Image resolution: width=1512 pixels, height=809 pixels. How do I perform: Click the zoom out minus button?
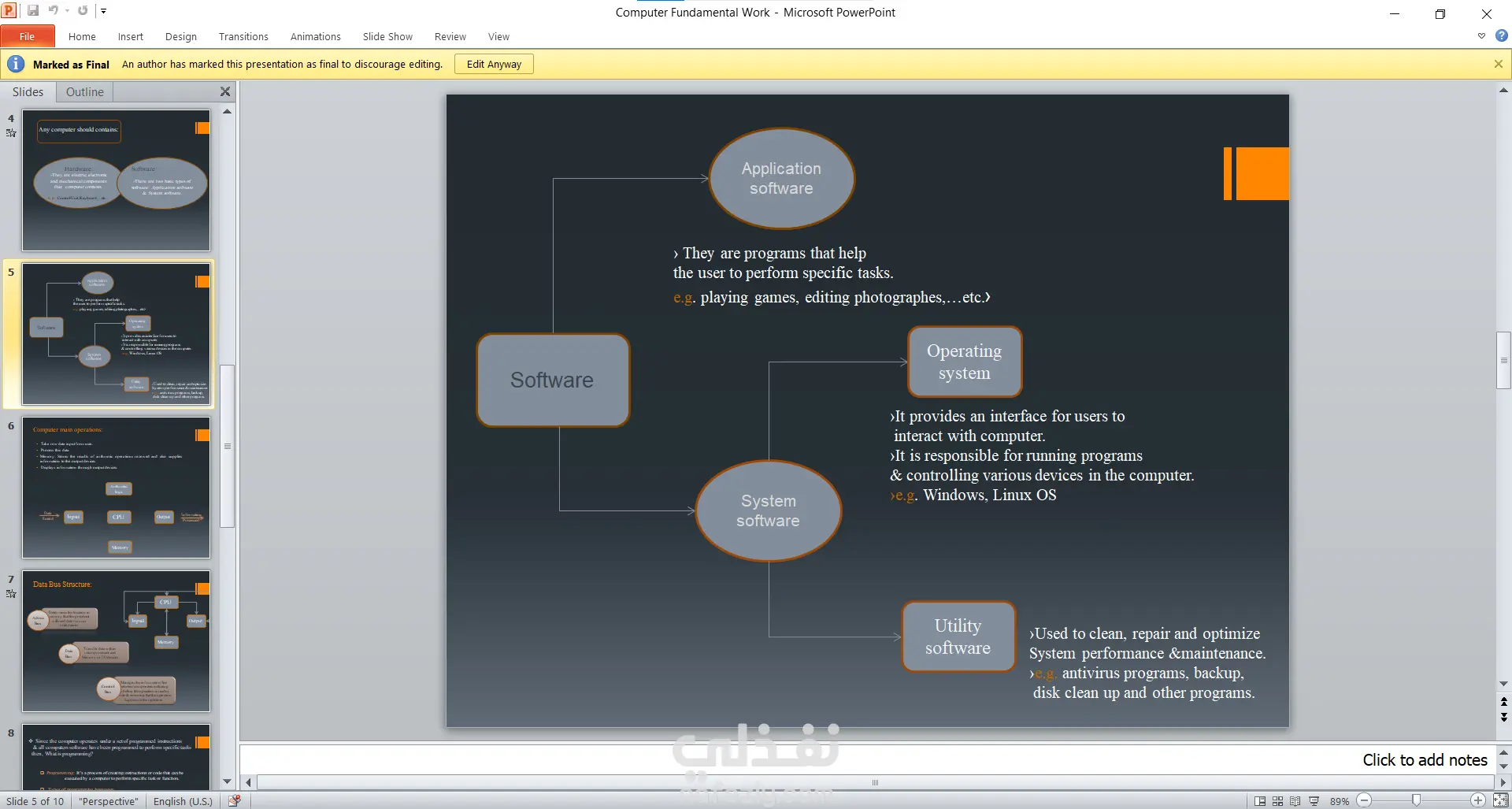click(x=1365, y=800)
